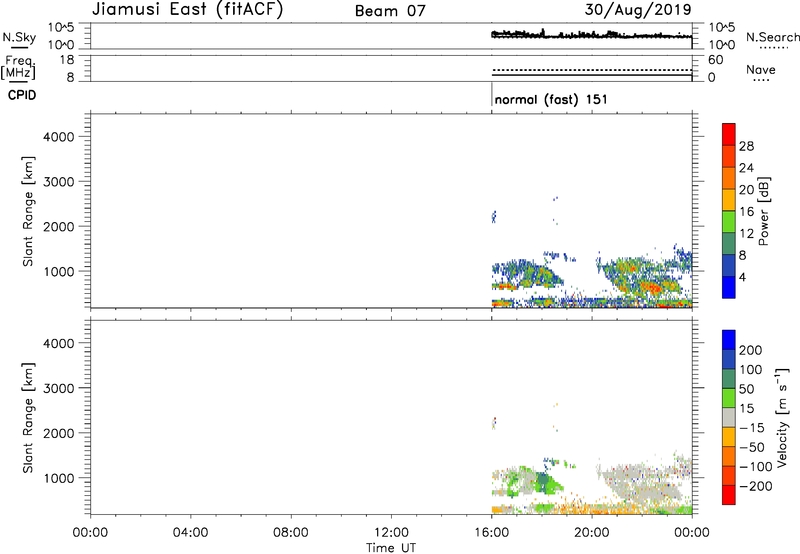Click the '28' value on power scale
The image size is (800, 554).
pos(746,146)
